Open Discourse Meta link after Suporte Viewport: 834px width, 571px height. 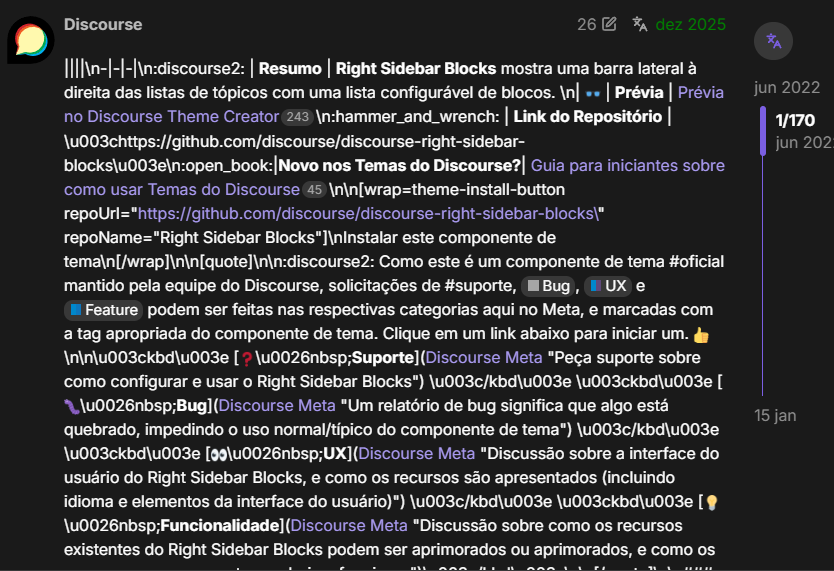(x=483, y=357)
